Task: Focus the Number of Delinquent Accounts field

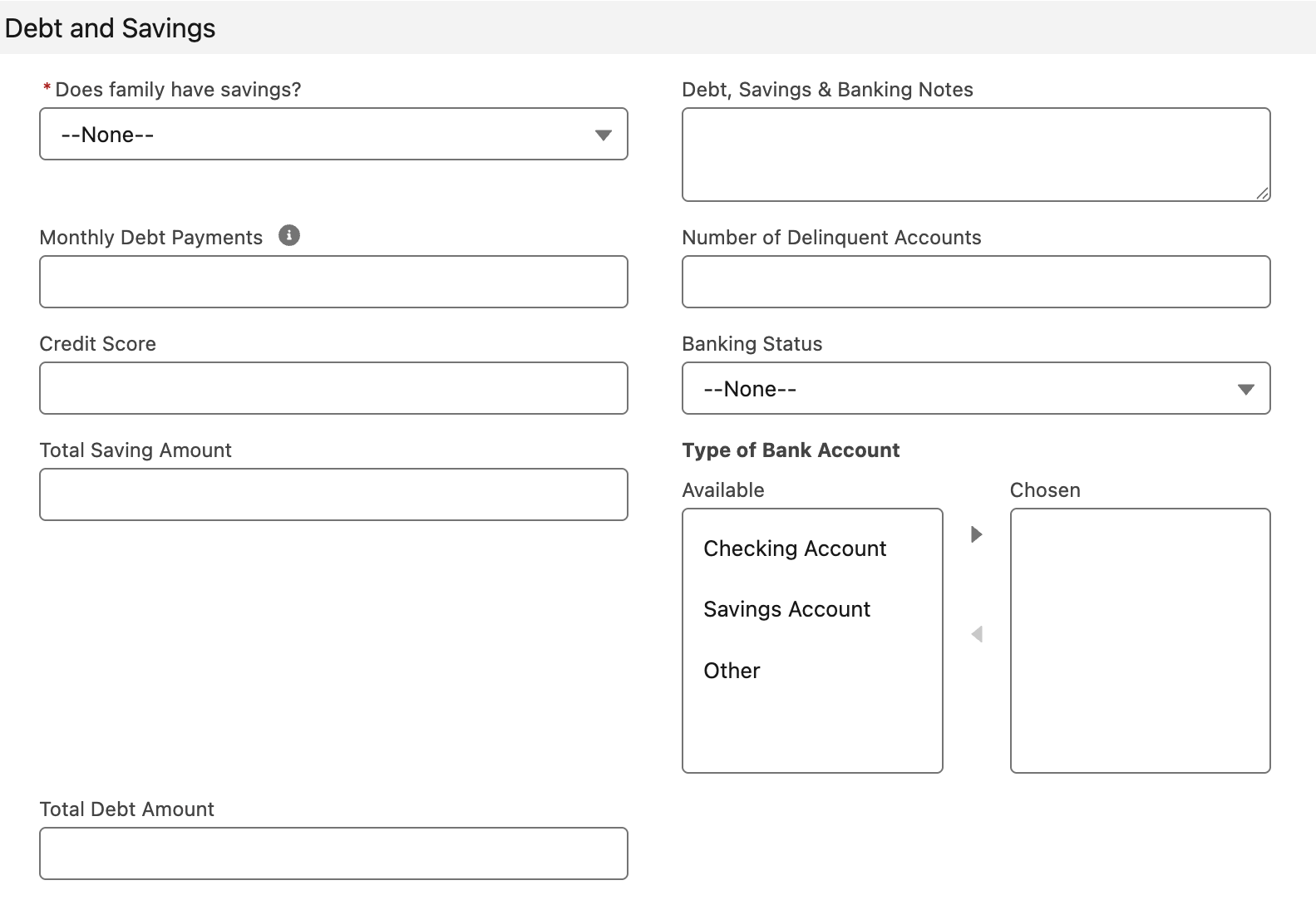Action: [976, 282]
